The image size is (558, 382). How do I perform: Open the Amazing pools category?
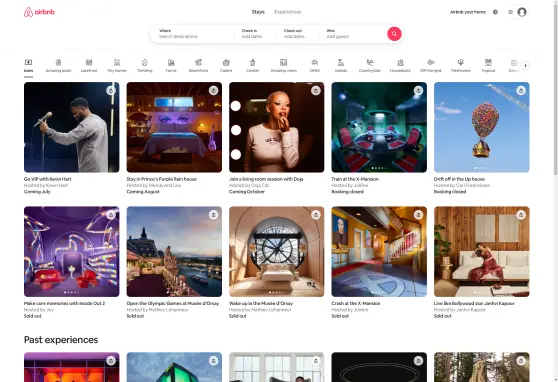pyautogui.click(x=58, y=66)
